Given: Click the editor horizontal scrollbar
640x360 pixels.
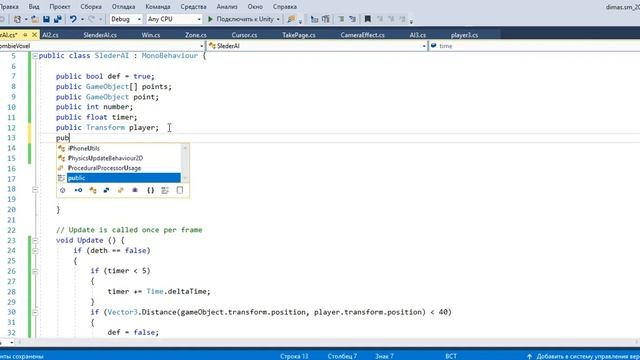Looking at the screenshot, I should pos(327,342).
